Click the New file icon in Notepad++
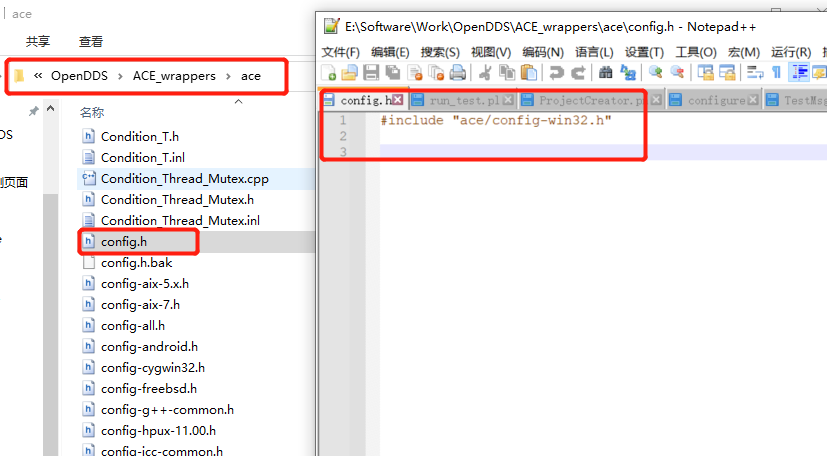Screen dimensions: 827x456 pos(329,73)
